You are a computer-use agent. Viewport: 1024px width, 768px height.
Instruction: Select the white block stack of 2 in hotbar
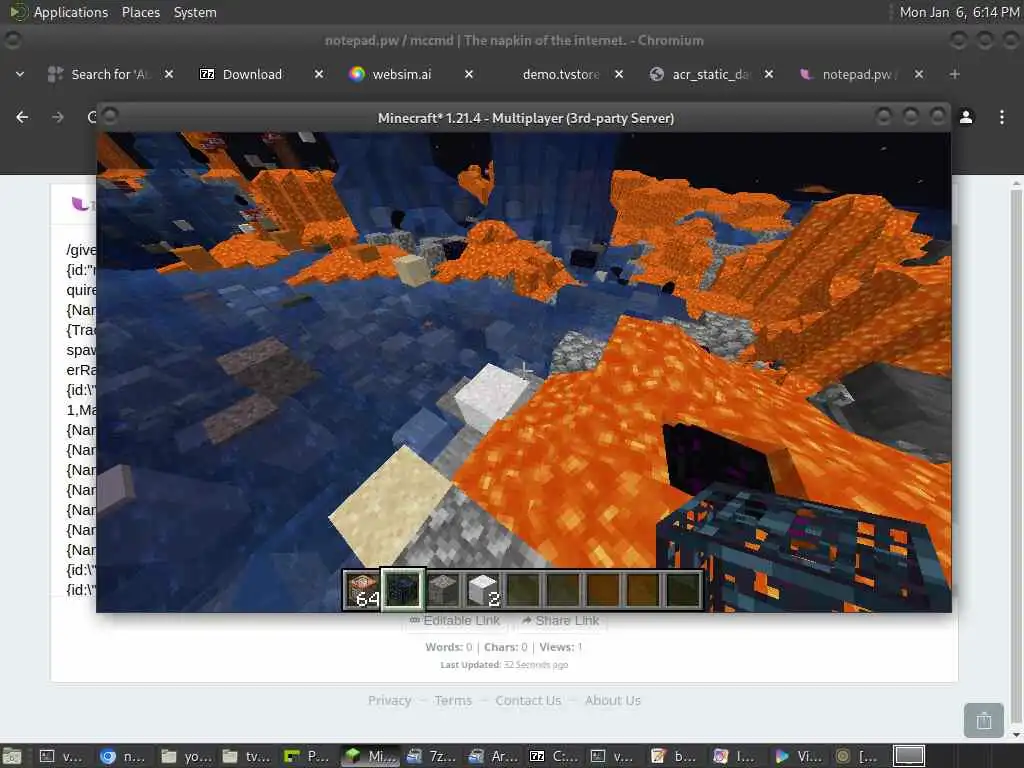pyautogui.click(x=483, y=589)
